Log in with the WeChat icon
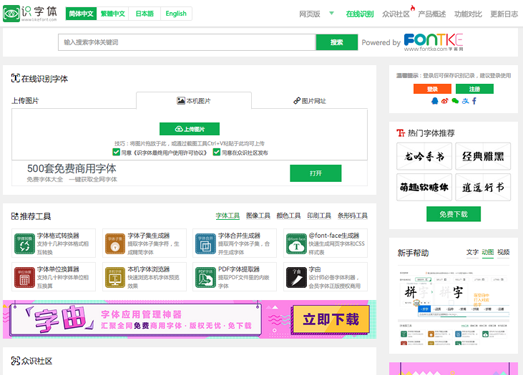Screen dimensions: 523x375 455,101
